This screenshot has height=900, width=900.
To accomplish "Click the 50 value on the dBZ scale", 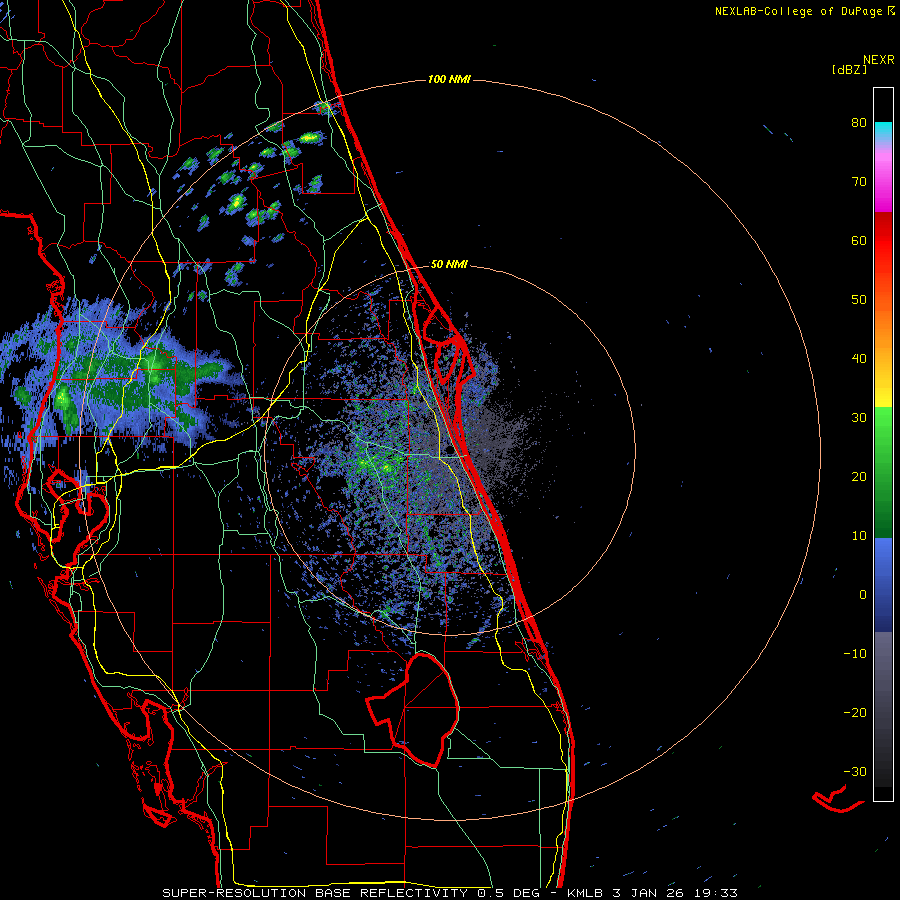I will tap(859, 300).
